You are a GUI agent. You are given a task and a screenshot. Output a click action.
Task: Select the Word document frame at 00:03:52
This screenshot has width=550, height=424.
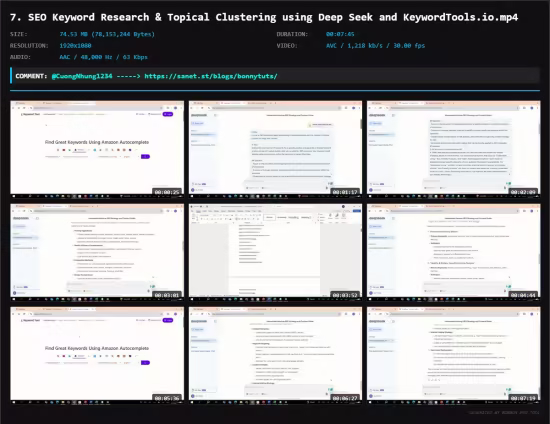click(x=275, y=252)
